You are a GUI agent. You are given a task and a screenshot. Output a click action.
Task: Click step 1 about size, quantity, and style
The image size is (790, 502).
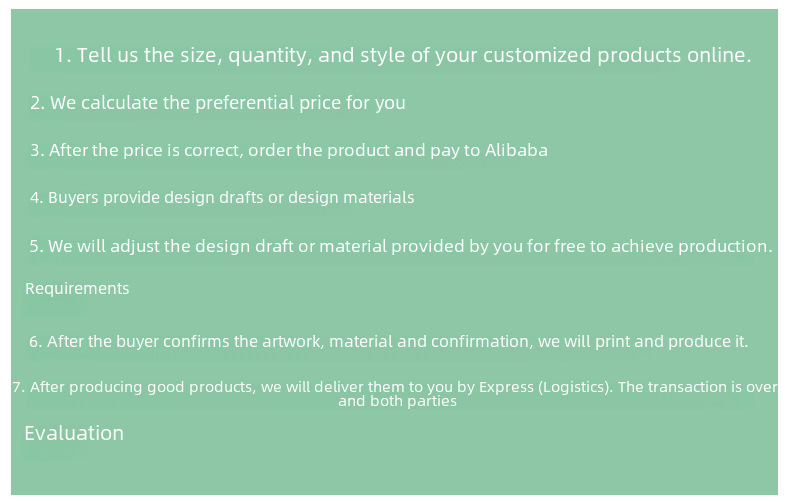pyautogui.click(x=402, y=55)
